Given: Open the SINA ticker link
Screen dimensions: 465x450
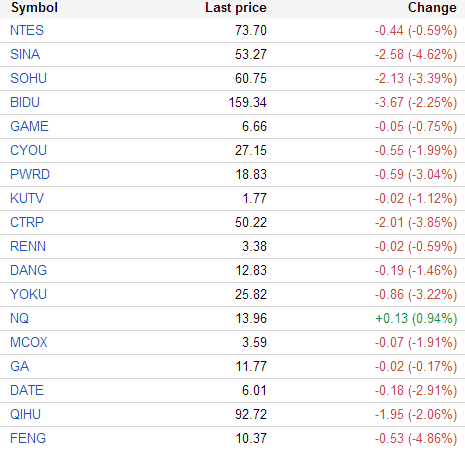Looking at the screenshot, I should pyautogui.click(x=25, y=54).
